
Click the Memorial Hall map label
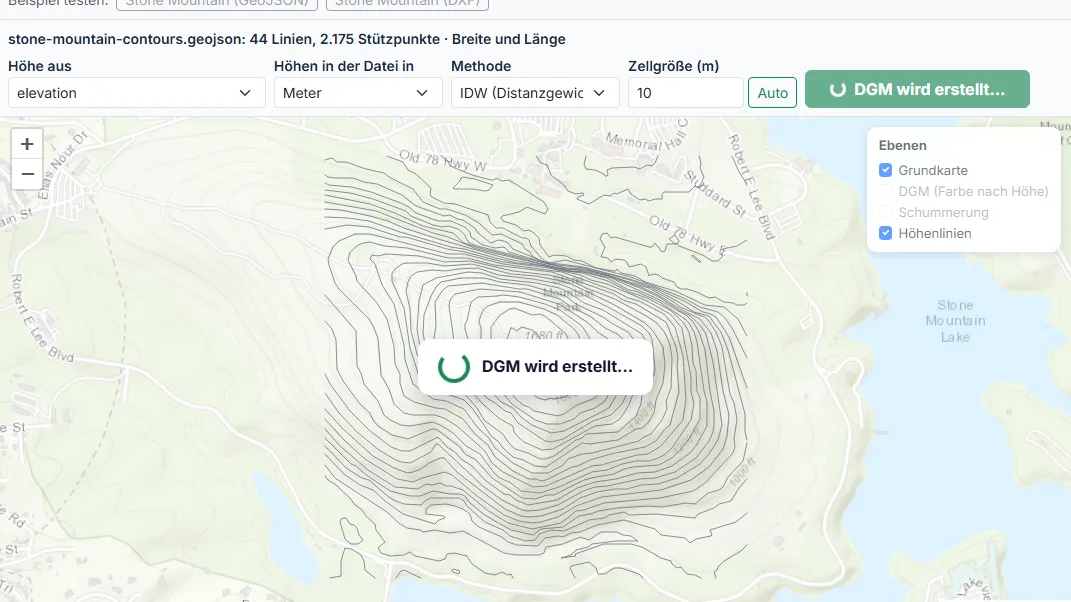pos(647,137)
